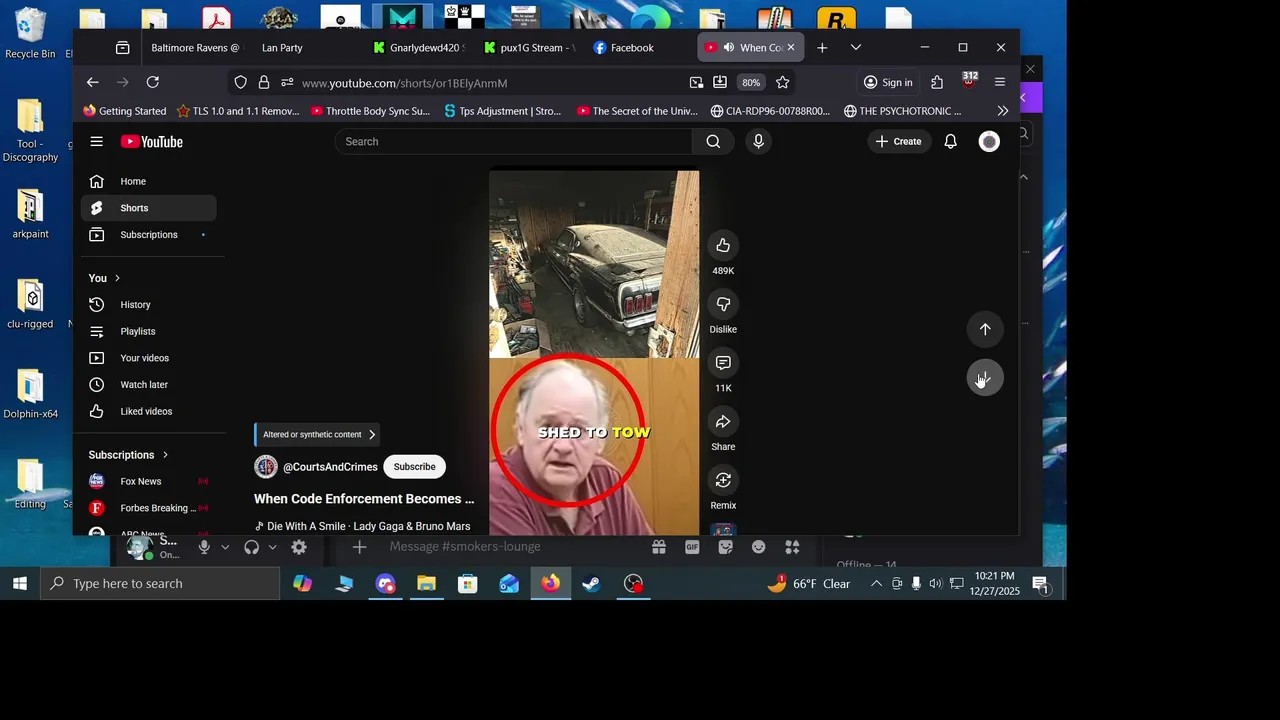Viewport: 1280px width, 720px height.
Task: Toggle Discord headphone deafen
Action: tap(251, 547)
